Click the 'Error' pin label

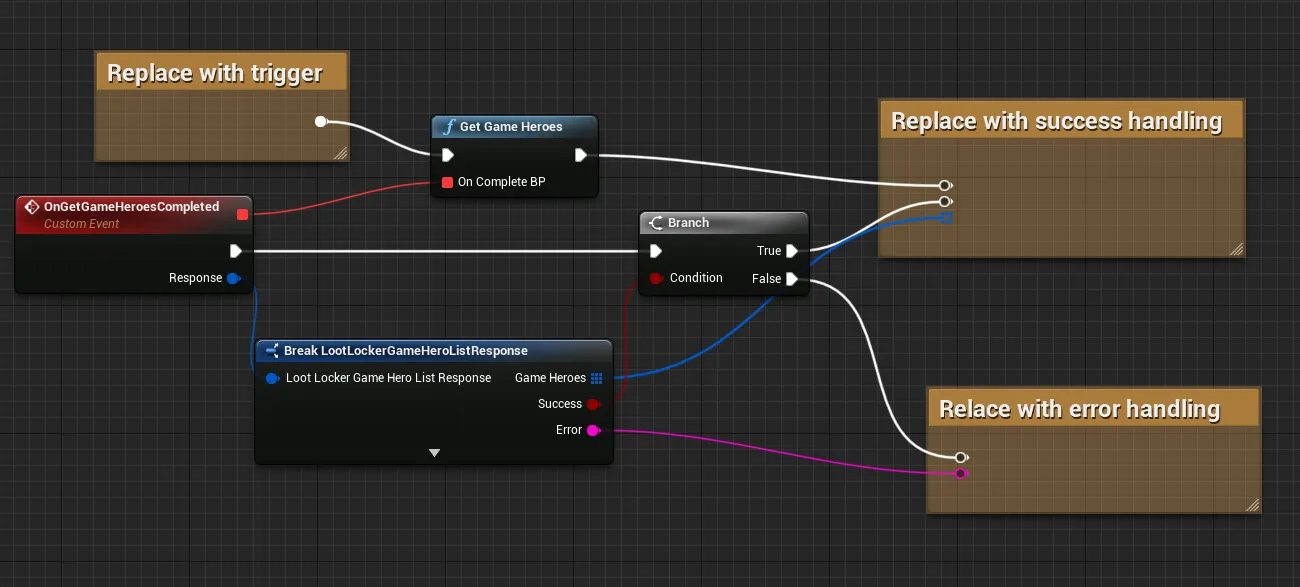click(x=569, y=430)
